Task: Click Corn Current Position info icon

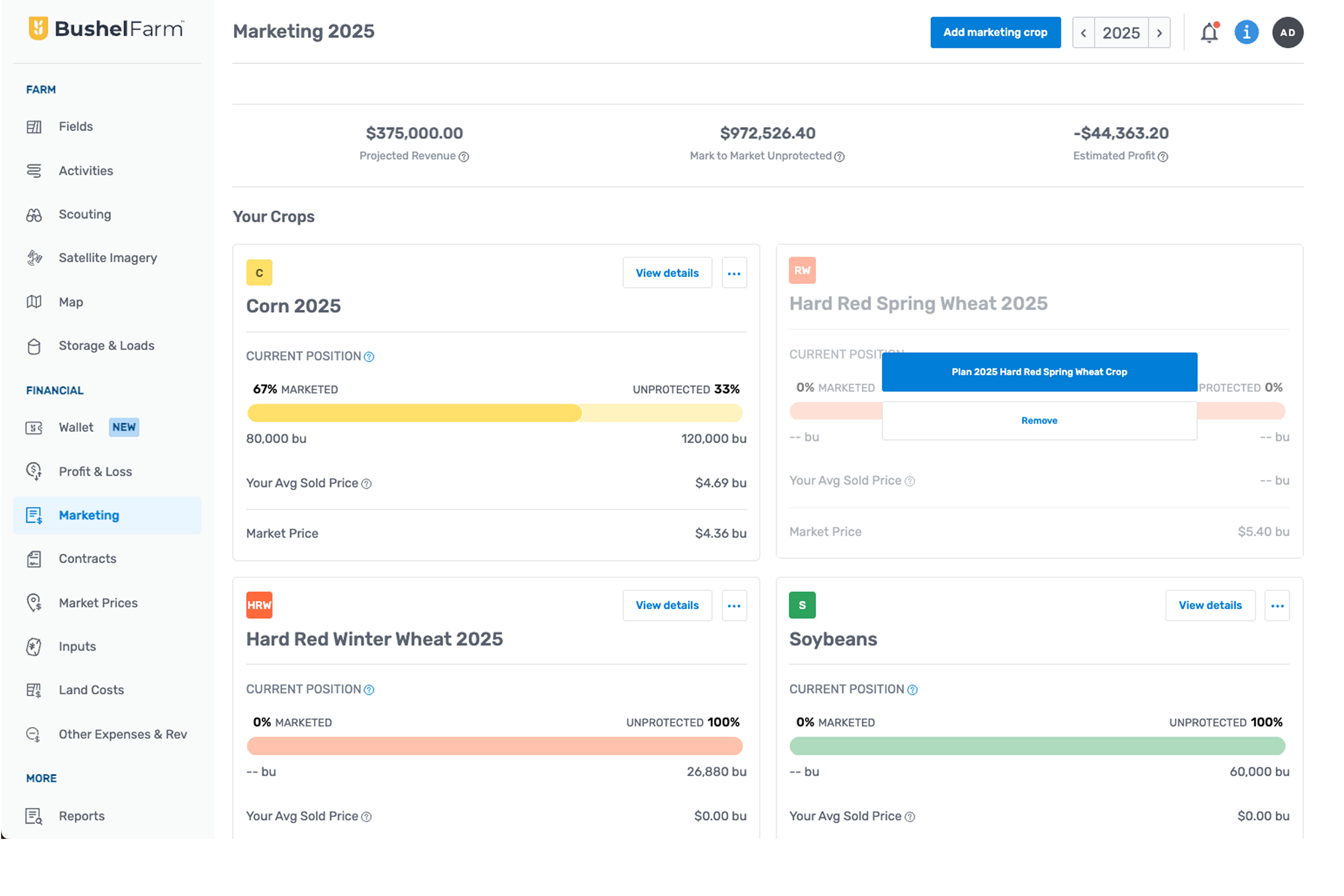Action: coord(369,357)
